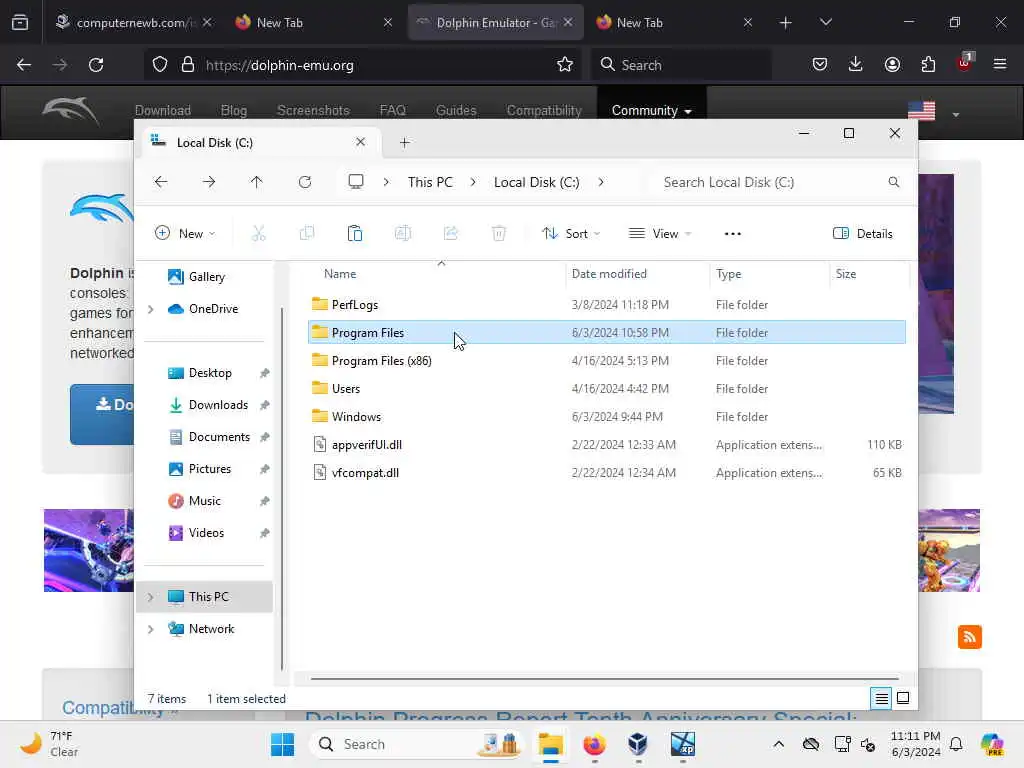Image resolution: width=1024 pixels, height=768 pixels.
Task: Click This PC in the breadcrumb path
Action: click(x=430, y=182)
